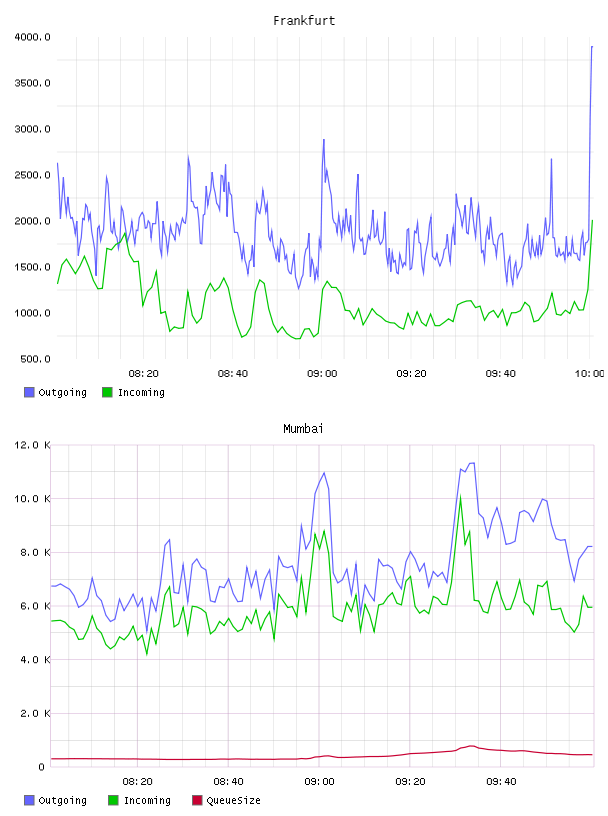This screenshot has width=608, height=816.
Task: Click the Frankfurt outgoing spike peak near 10:00
Action: (592, 47)
